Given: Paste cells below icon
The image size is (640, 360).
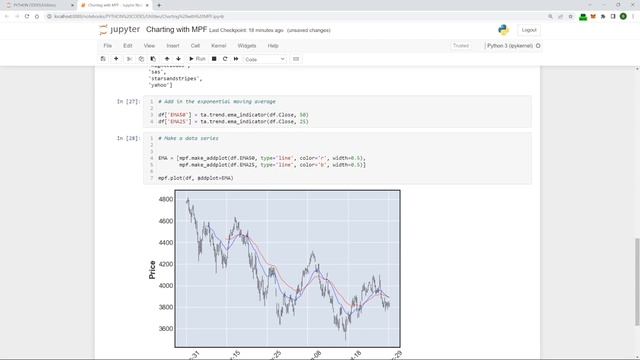Looking at the screenshot, I should click(x=153, y=59).
